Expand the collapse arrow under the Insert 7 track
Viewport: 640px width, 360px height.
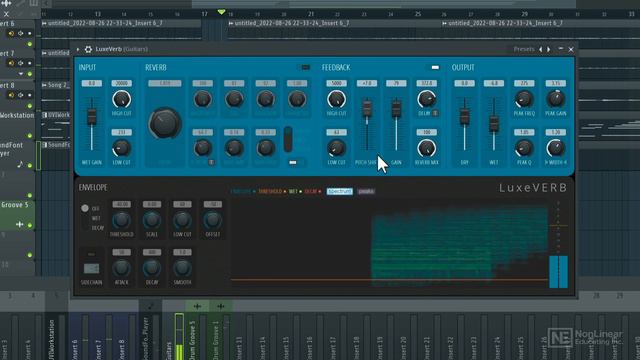click(21, 74)
